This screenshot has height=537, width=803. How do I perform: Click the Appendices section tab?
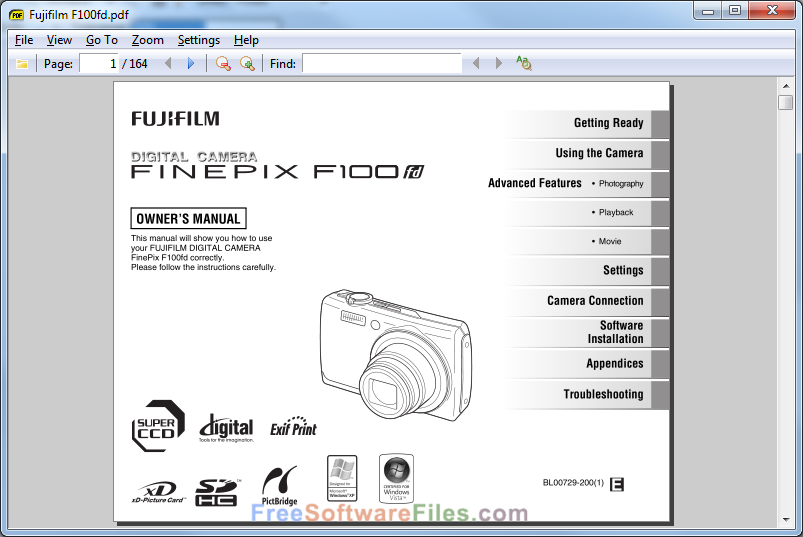[x=586, y=364]
